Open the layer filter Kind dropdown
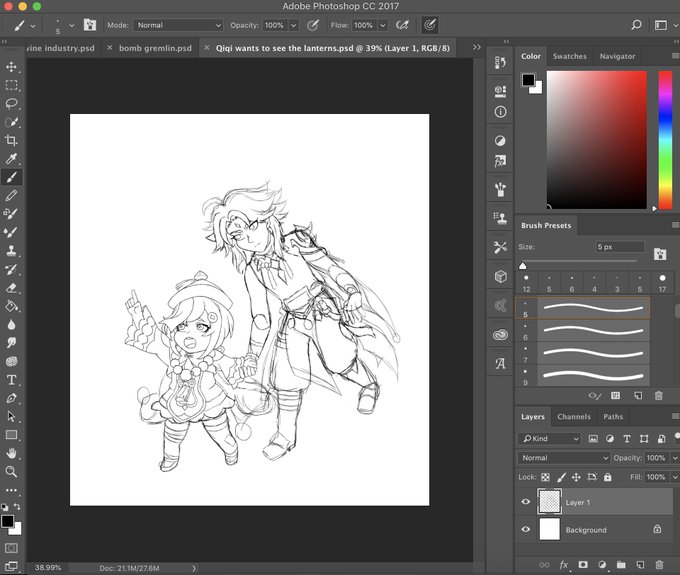The image size is (680, 575). [x=549, y=438]
